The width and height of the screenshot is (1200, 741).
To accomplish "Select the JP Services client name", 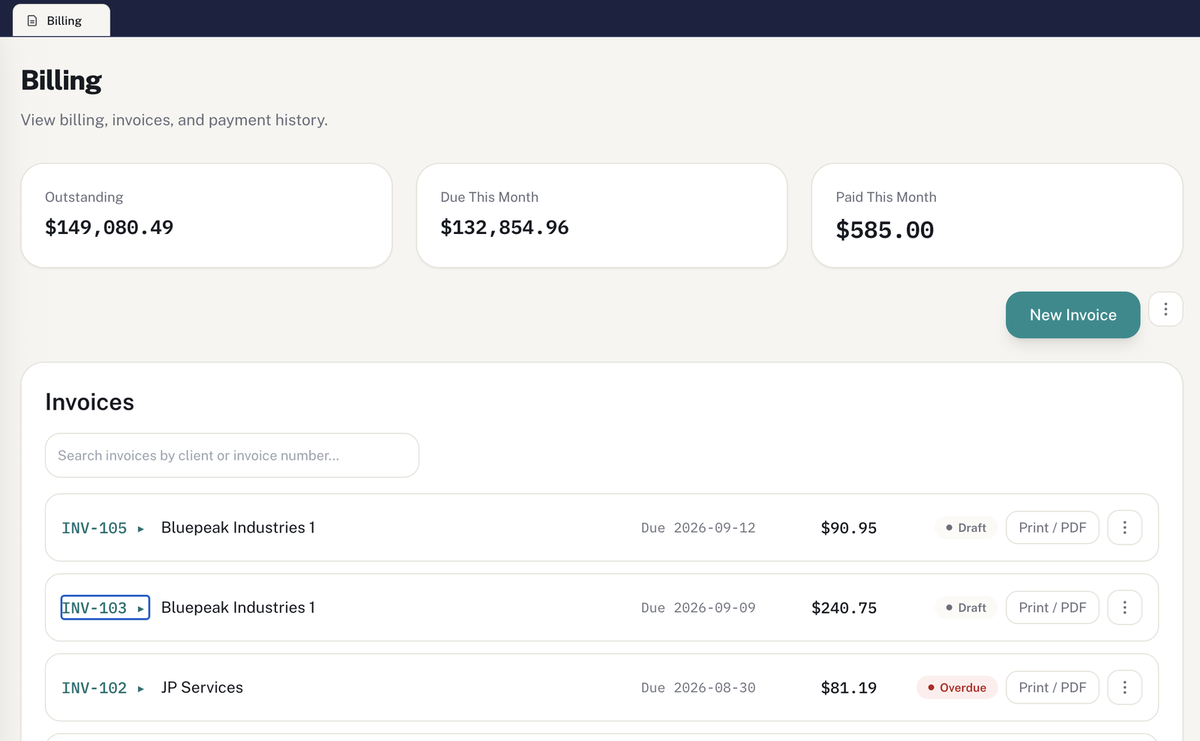I will [202, 688].
